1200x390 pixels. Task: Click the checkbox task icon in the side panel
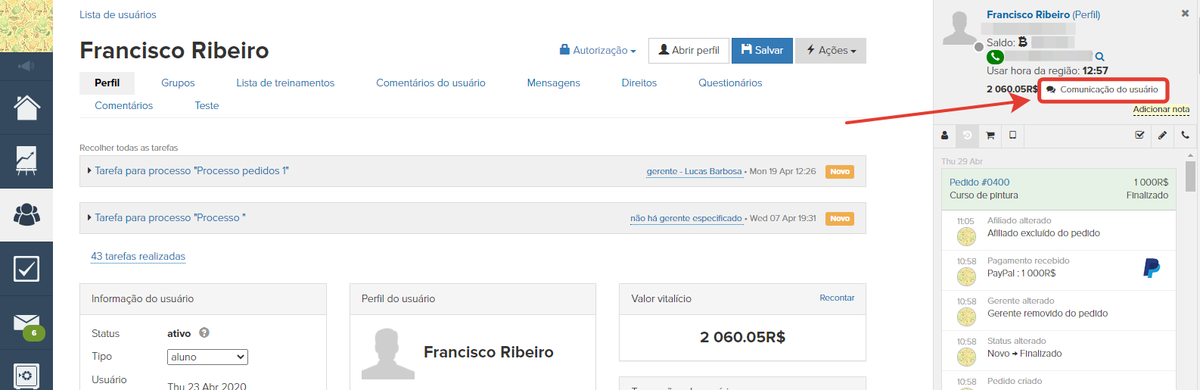[1139, 135]
